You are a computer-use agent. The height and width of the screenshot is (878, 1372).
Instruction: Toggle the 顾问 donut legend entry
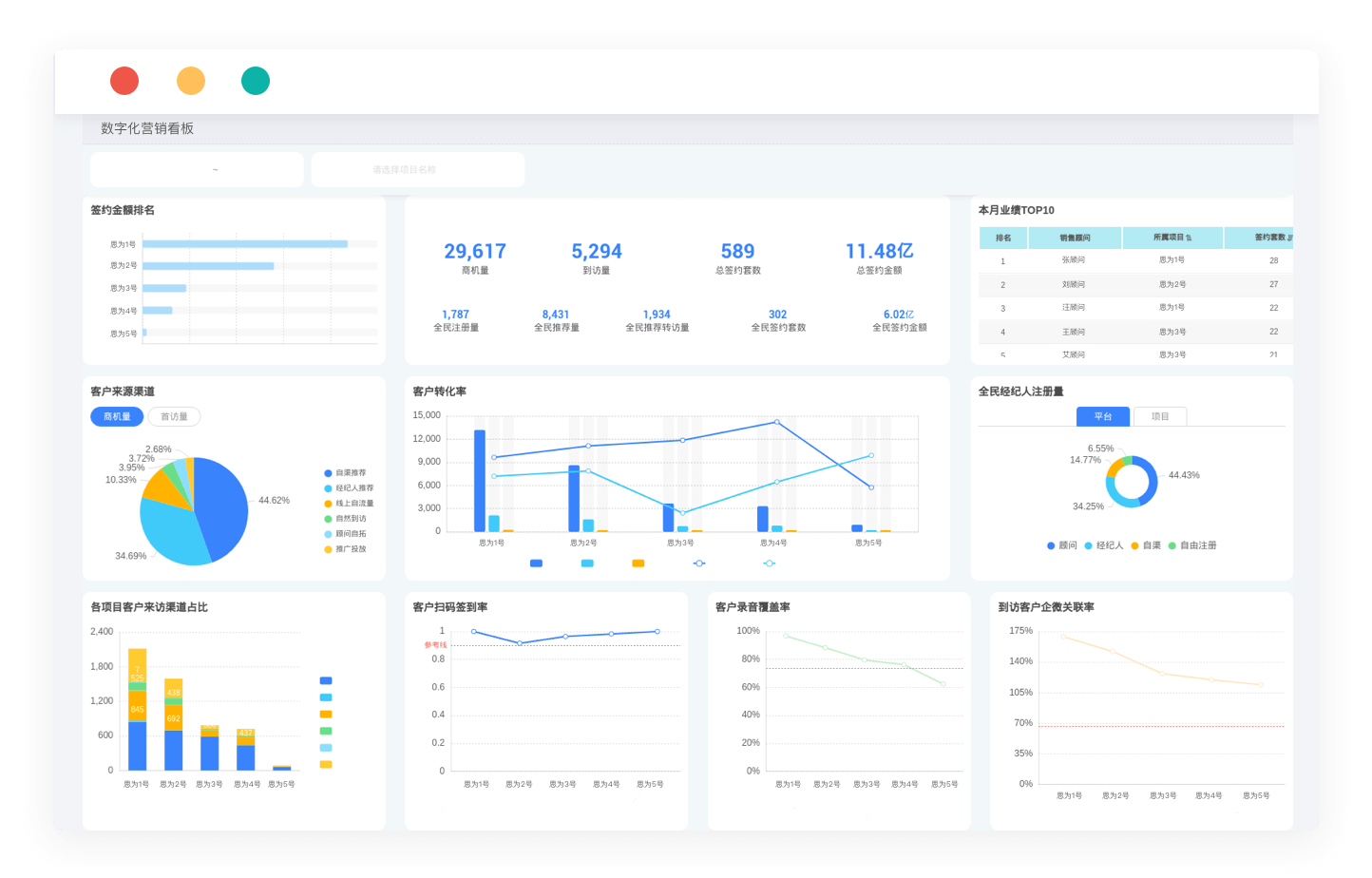coord(1062,545)
